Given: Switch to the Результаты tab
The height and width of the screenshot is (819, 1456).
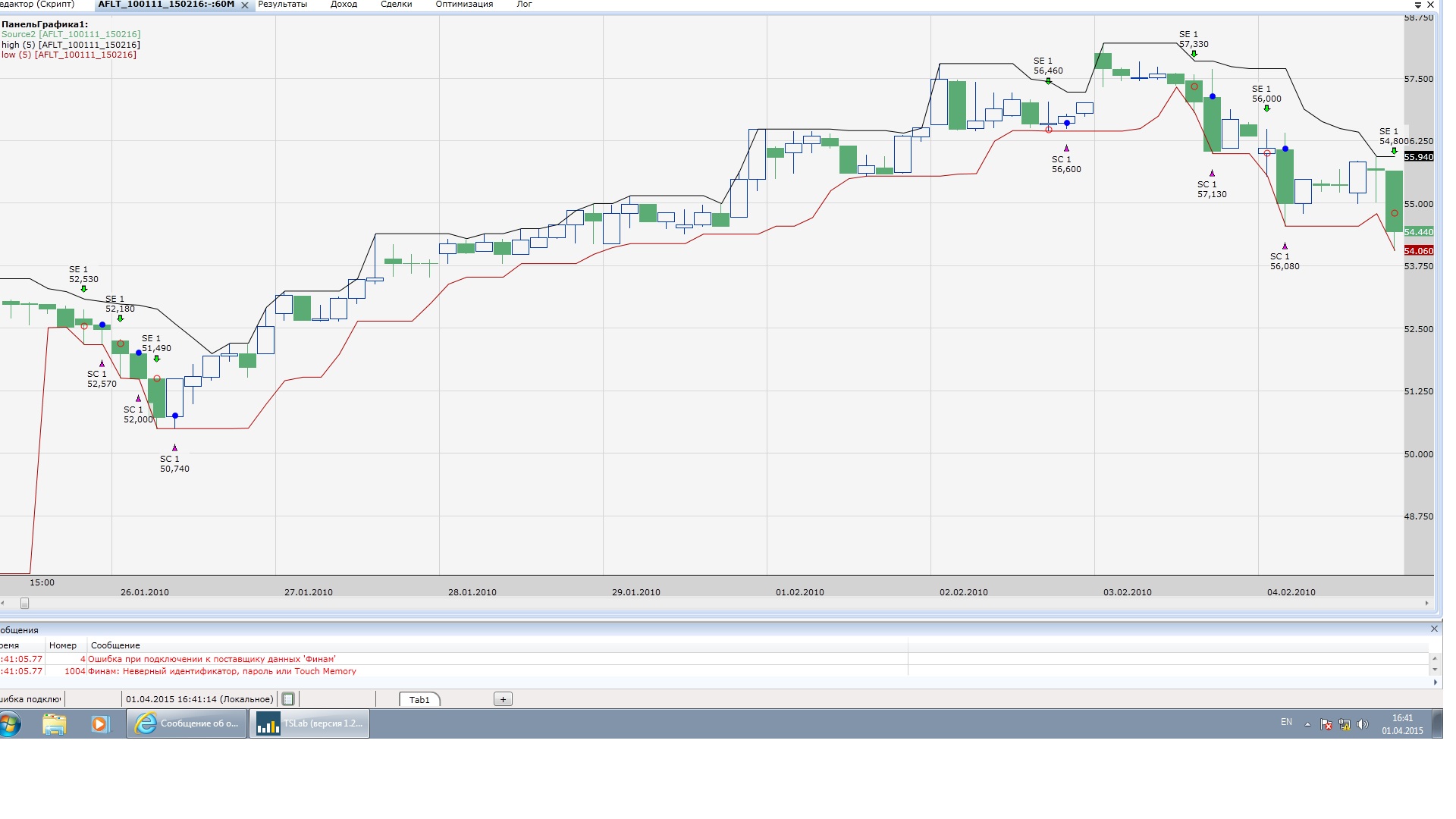Looking at the screenshot, I should pyautogui.click(x=282, y=5).
